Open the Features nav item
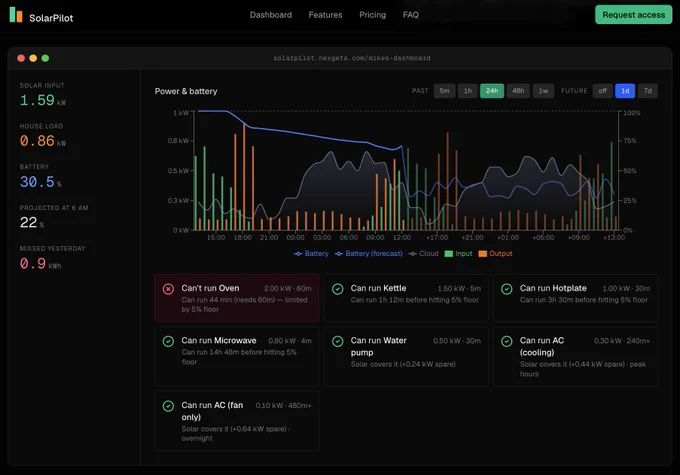The width and height of the screenshot is (680, 475). pyautogui.click(x=325, y=15)
